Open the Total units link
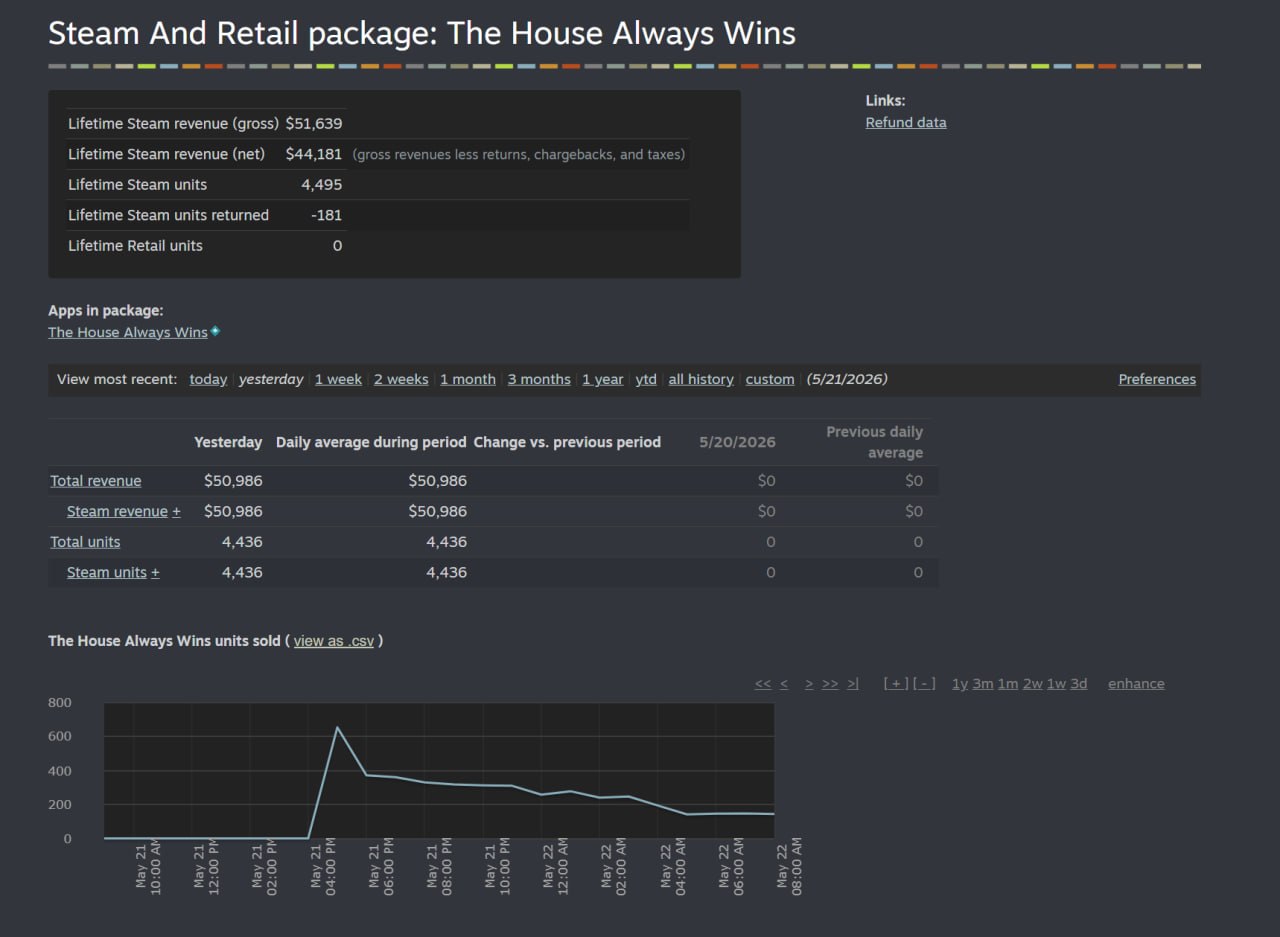 pyautogui.click(x=85, y=542)
